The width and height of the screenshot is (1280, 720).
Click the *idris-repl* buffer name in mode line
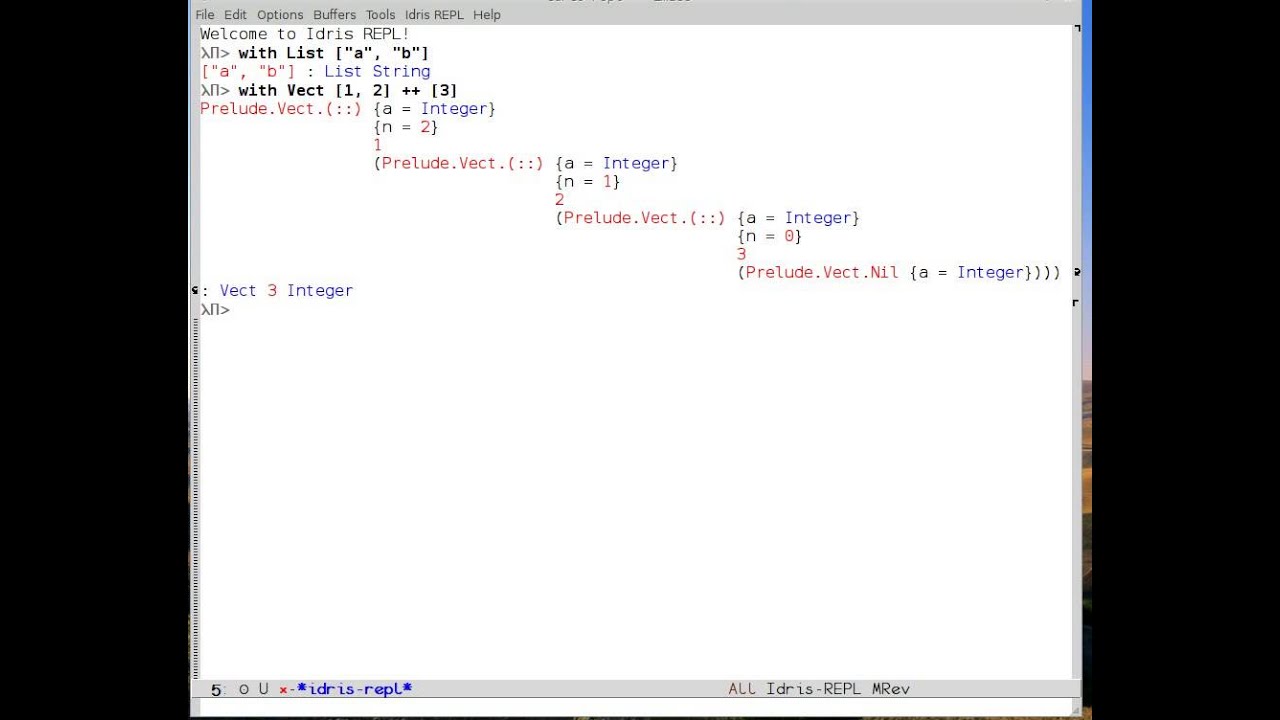click(355, 689)
